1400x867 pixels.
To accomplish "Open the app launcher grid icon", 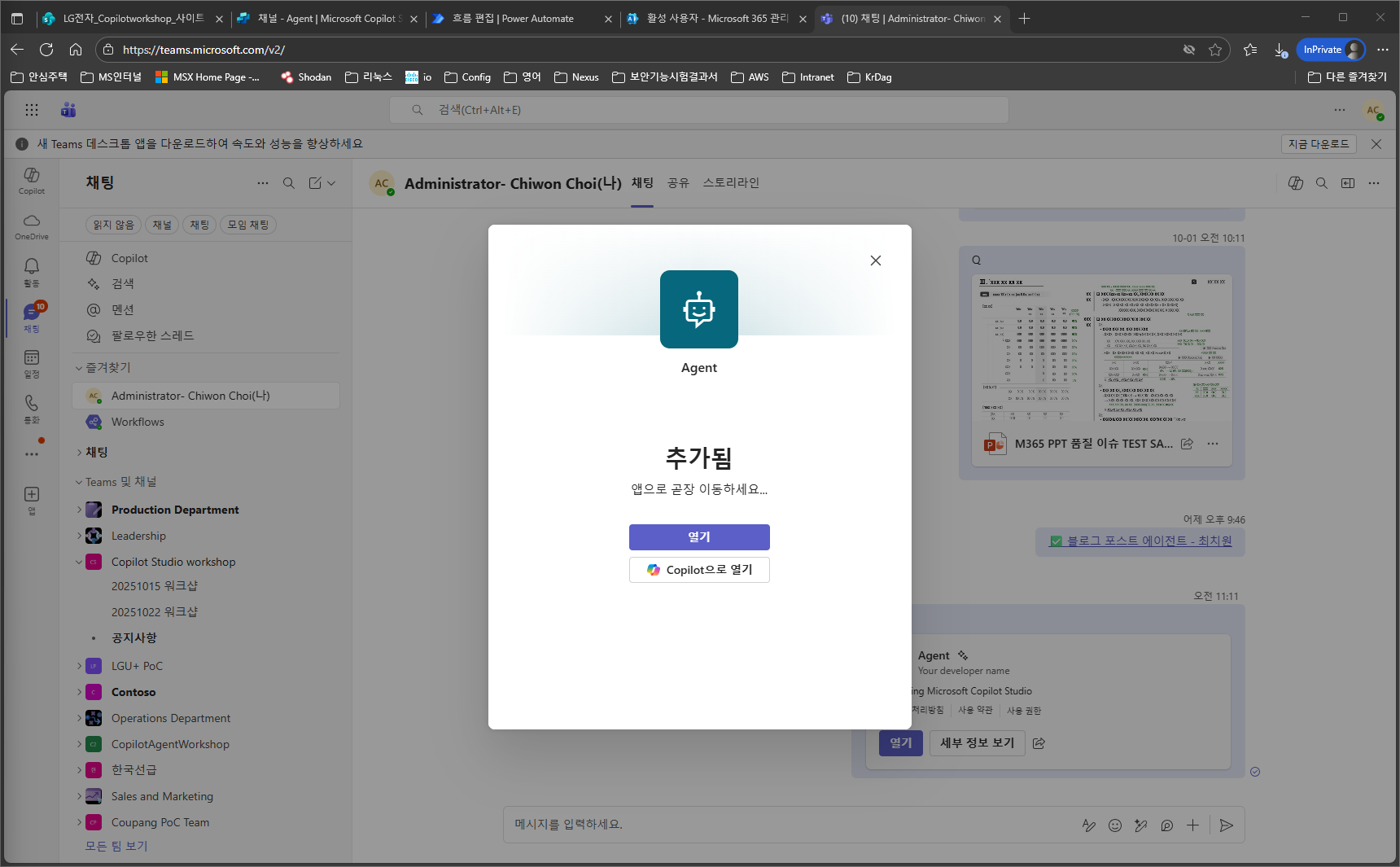I will tap(32, 110).
